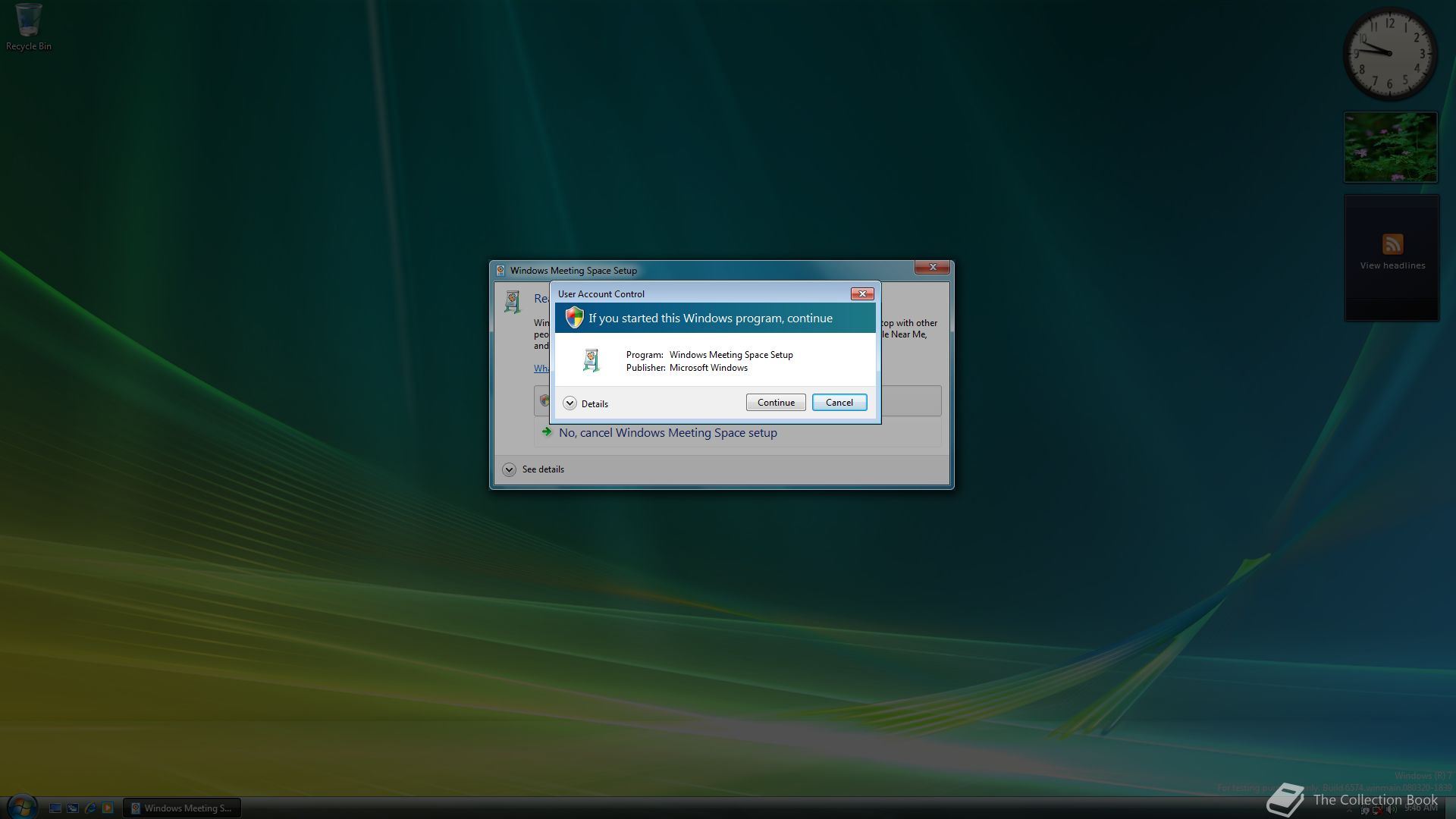
Task: Click the RSS feed icon in headlines gadget
Action: pyautogui.click(x=1392, y=244)
